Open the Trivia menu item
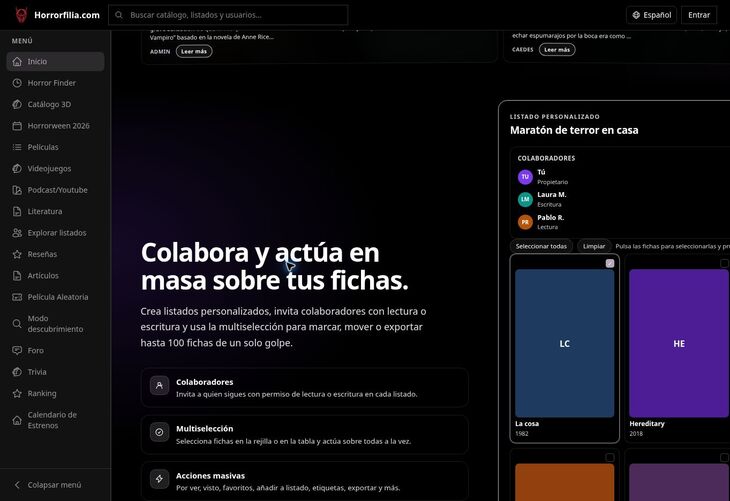Image resolution: width=730 pixels, height=501 pixels. 55,372
